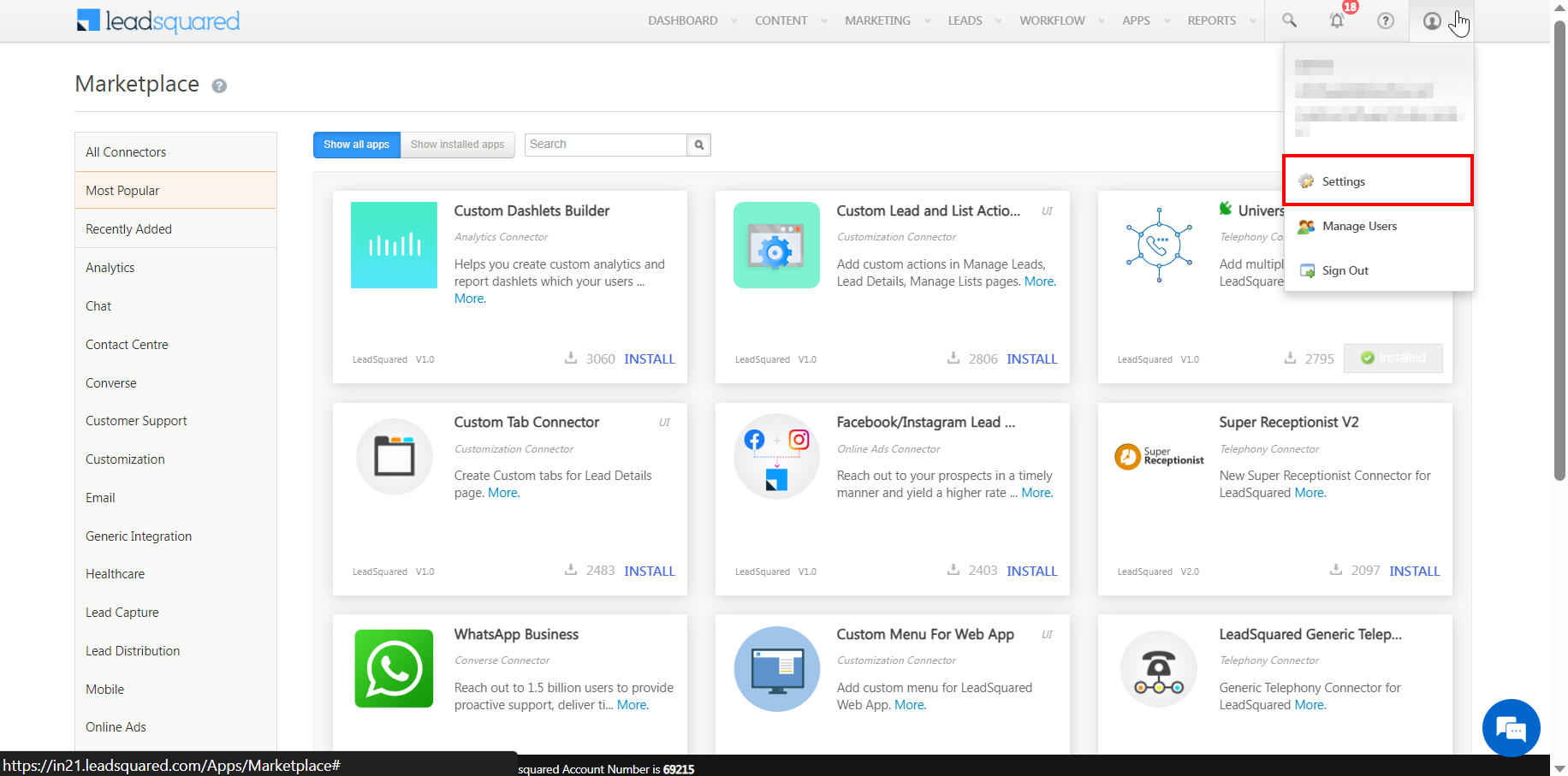Open the Contact Centre category

(x=175, y=345)
